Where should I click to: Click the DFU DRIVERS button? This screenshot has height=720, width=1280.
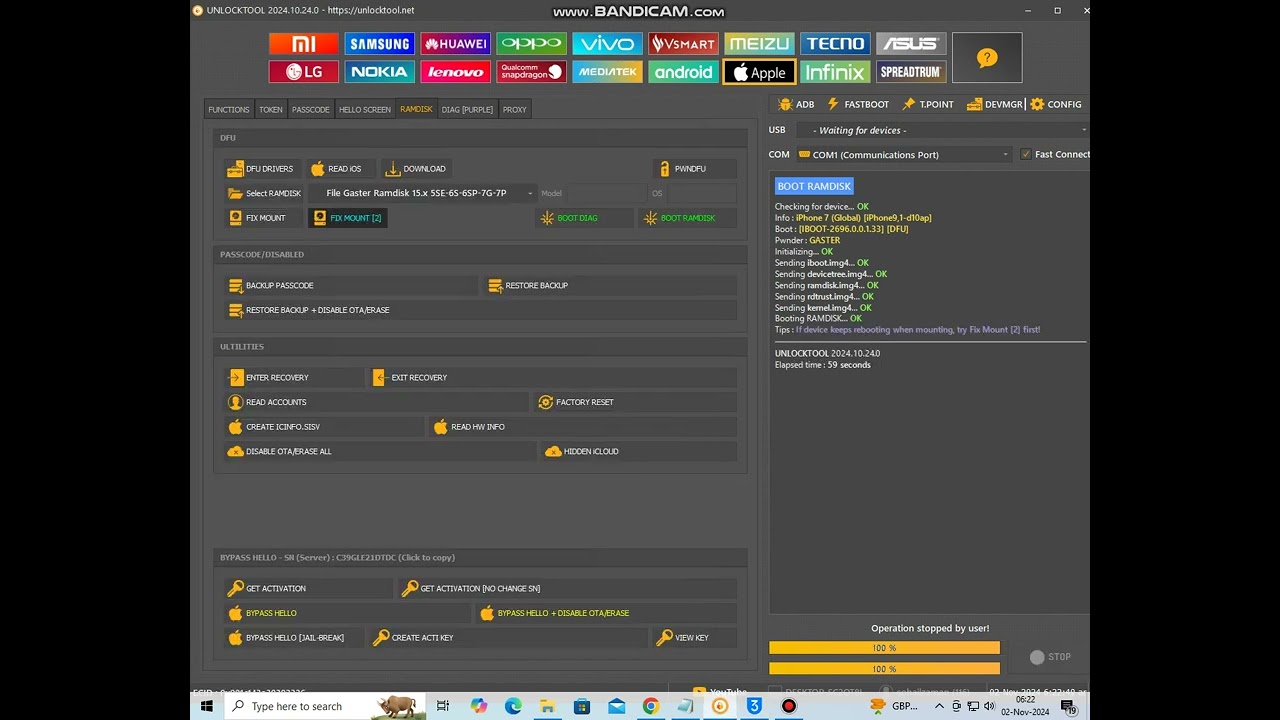point(261,169)
